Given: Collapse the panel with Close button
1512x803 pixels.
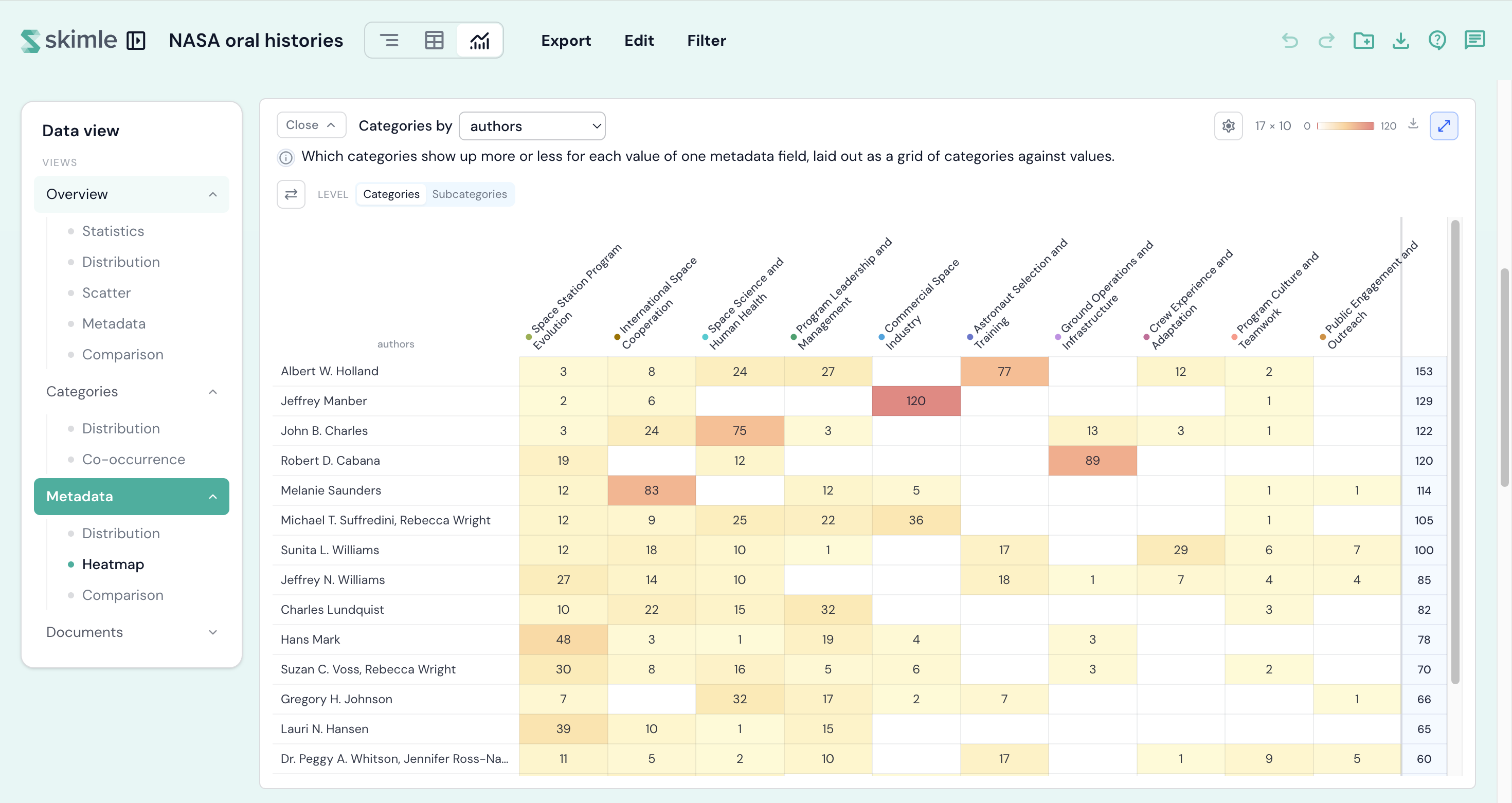Looking at the screenshot, I should coord(311,125).
